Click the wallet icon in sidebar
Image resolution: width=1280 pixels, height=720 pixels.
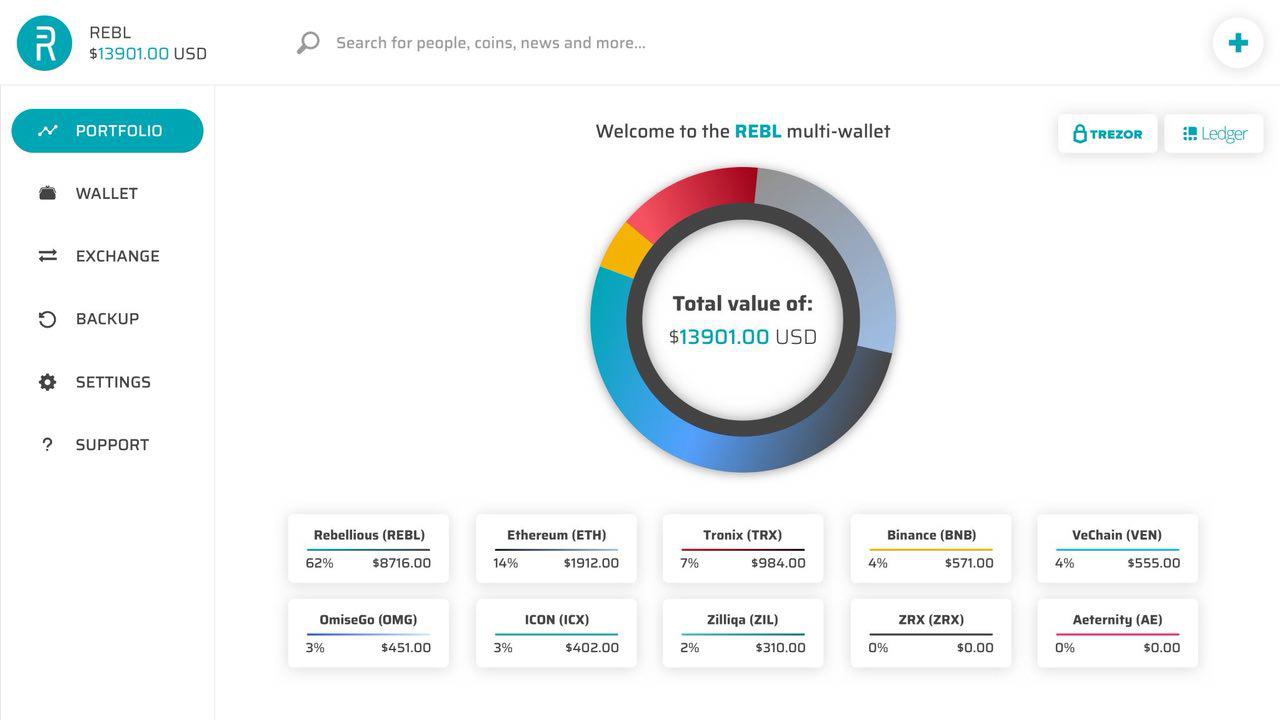(x=47, y=193)
